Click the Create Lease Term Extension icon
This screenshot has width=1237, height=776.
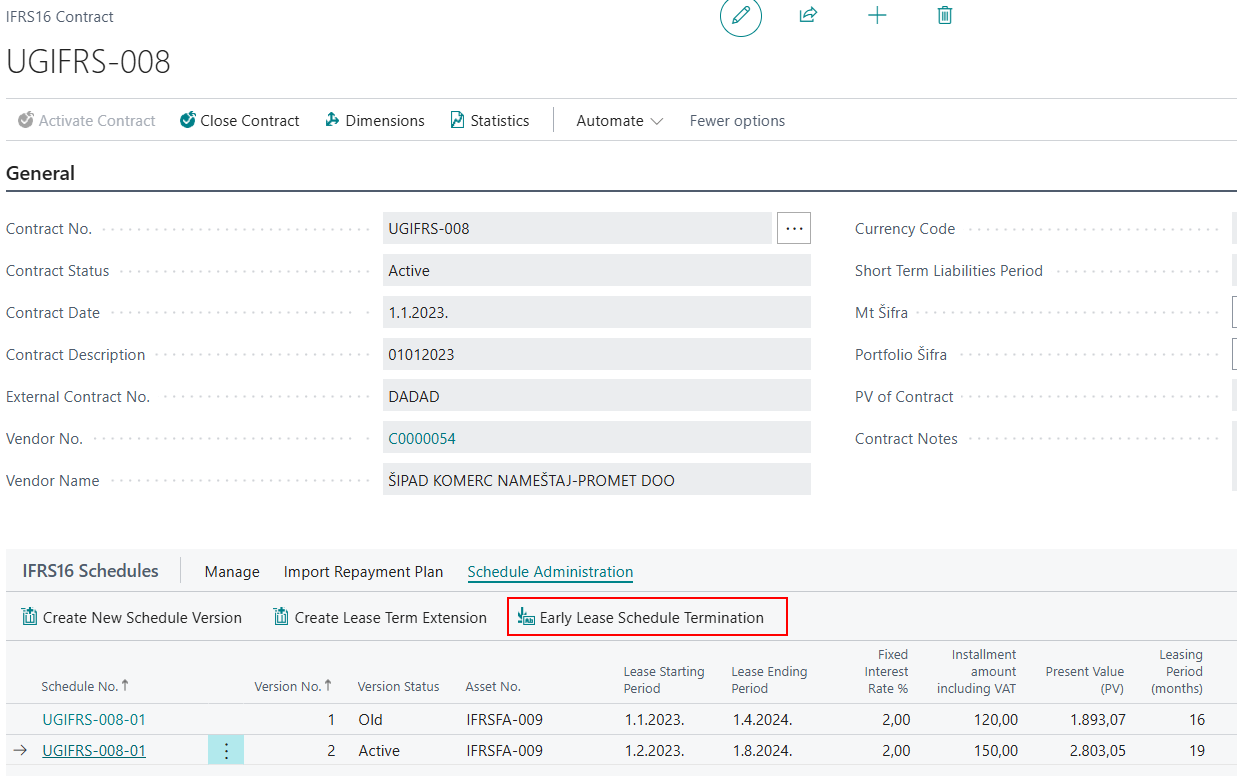point(282,617)
